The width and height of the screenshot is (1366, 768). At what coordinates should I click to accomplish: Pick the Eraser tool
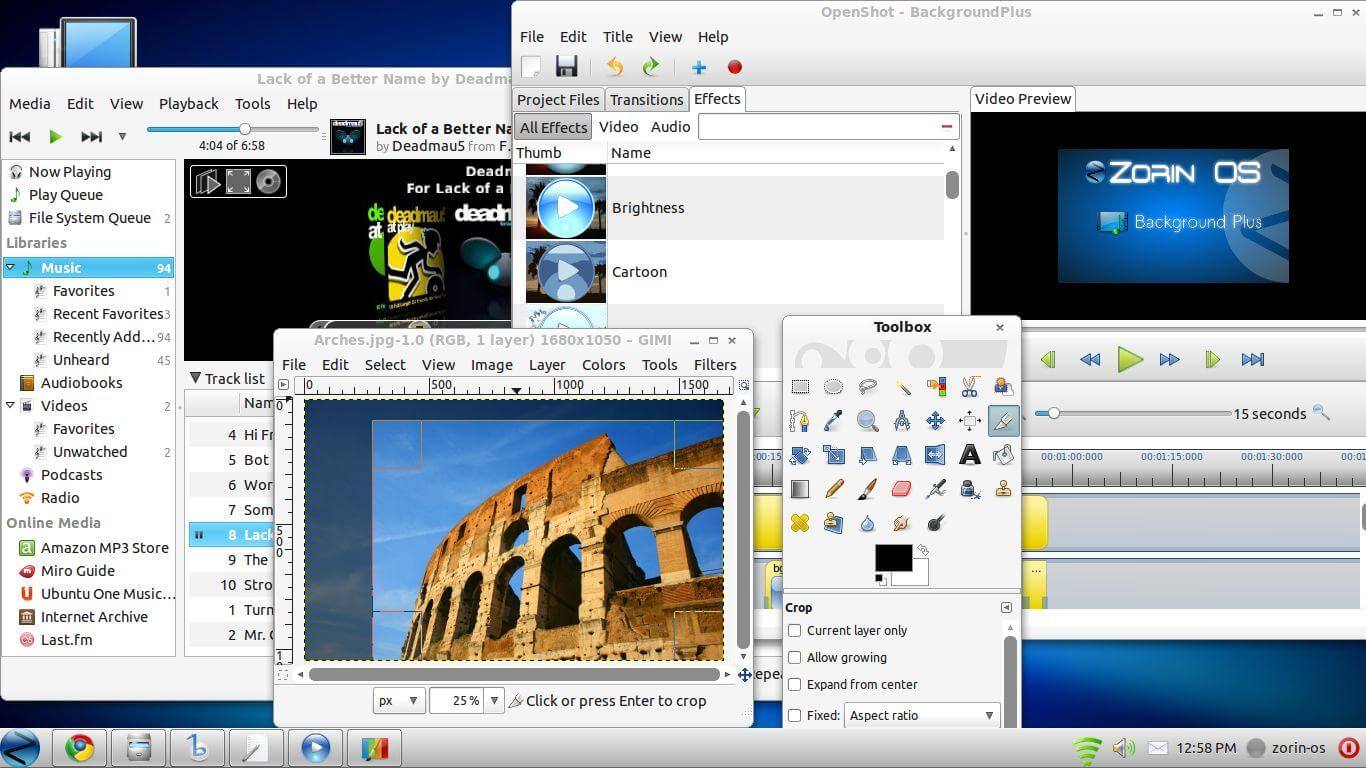coord(902,489)
